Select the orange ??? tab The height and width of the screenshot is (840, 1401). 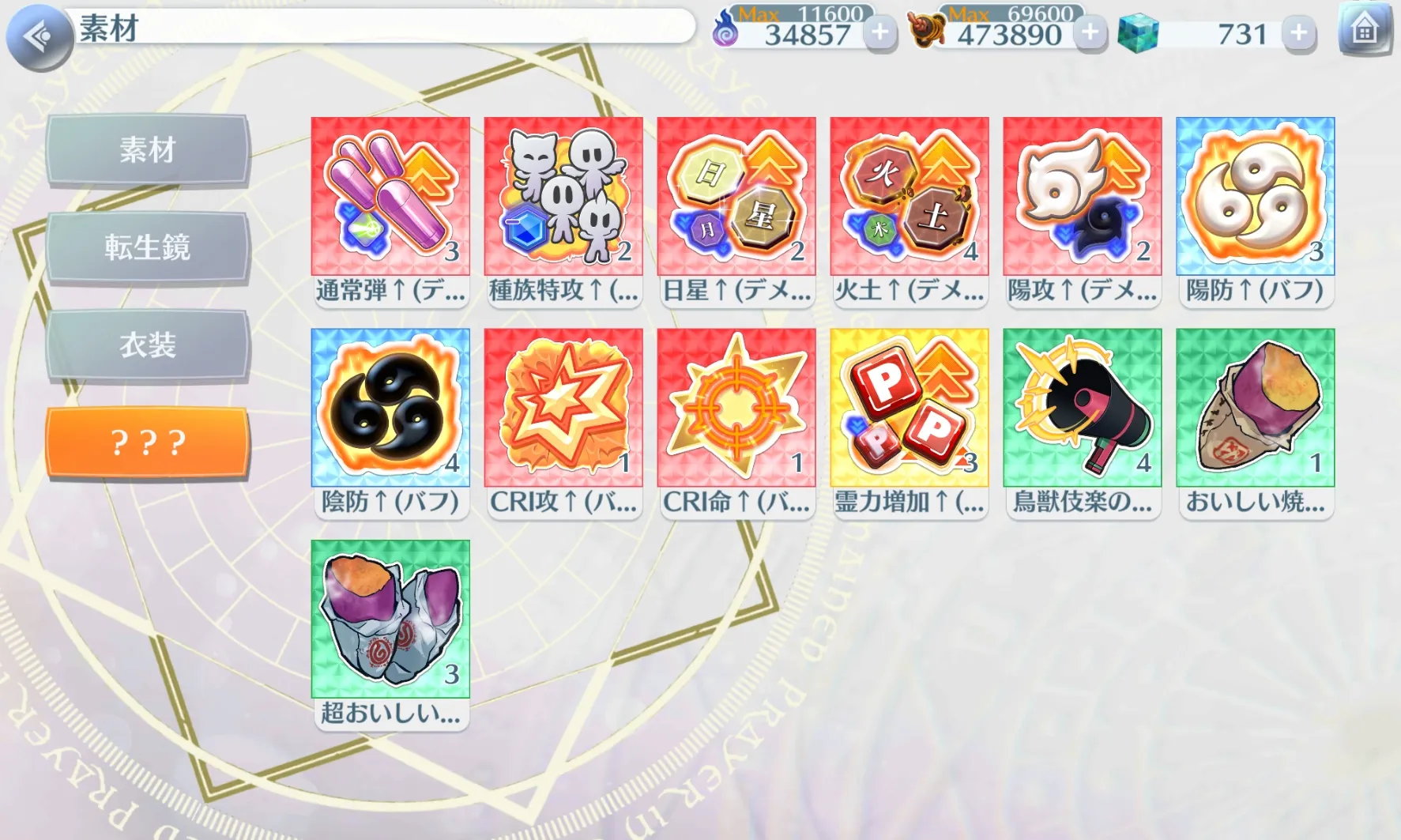click(x=148, y=443)
